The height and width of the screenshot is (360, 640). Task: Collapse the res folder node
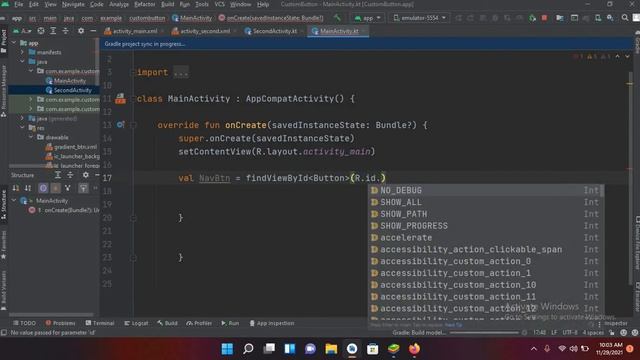pos(22,128)
